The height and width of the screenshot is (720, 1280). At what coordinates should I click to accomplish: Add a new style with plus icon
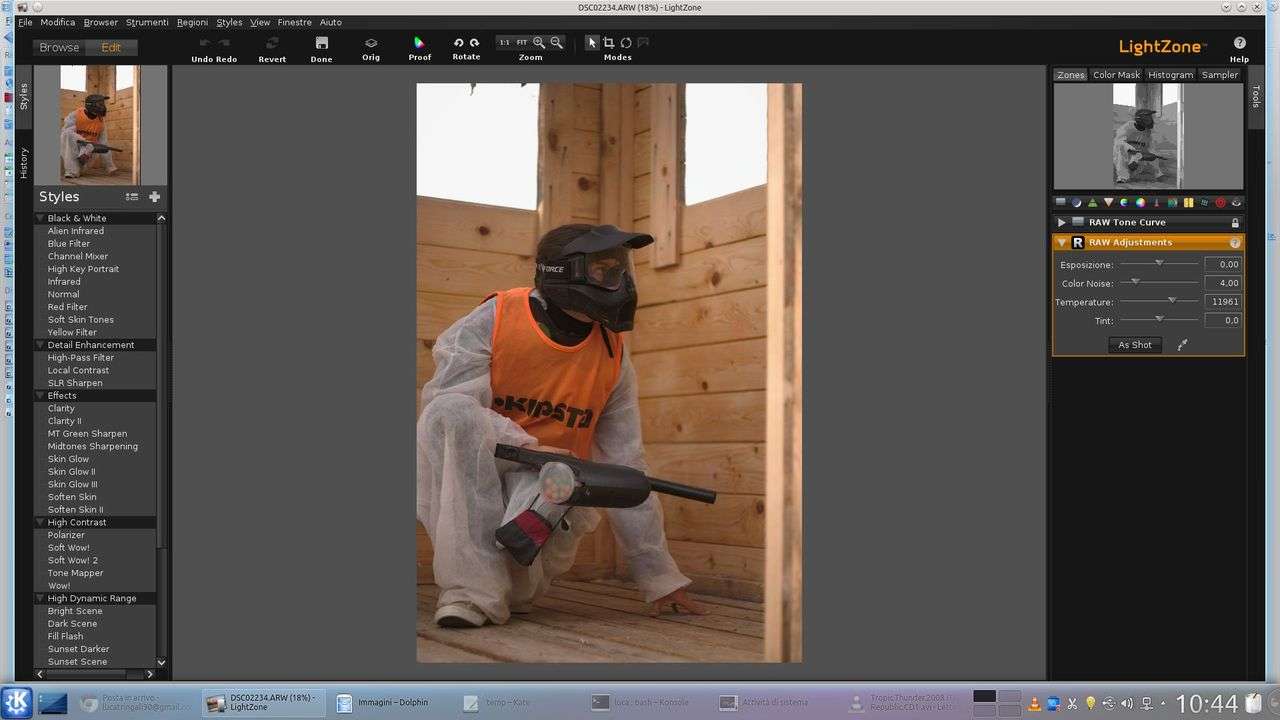point(154,197)
